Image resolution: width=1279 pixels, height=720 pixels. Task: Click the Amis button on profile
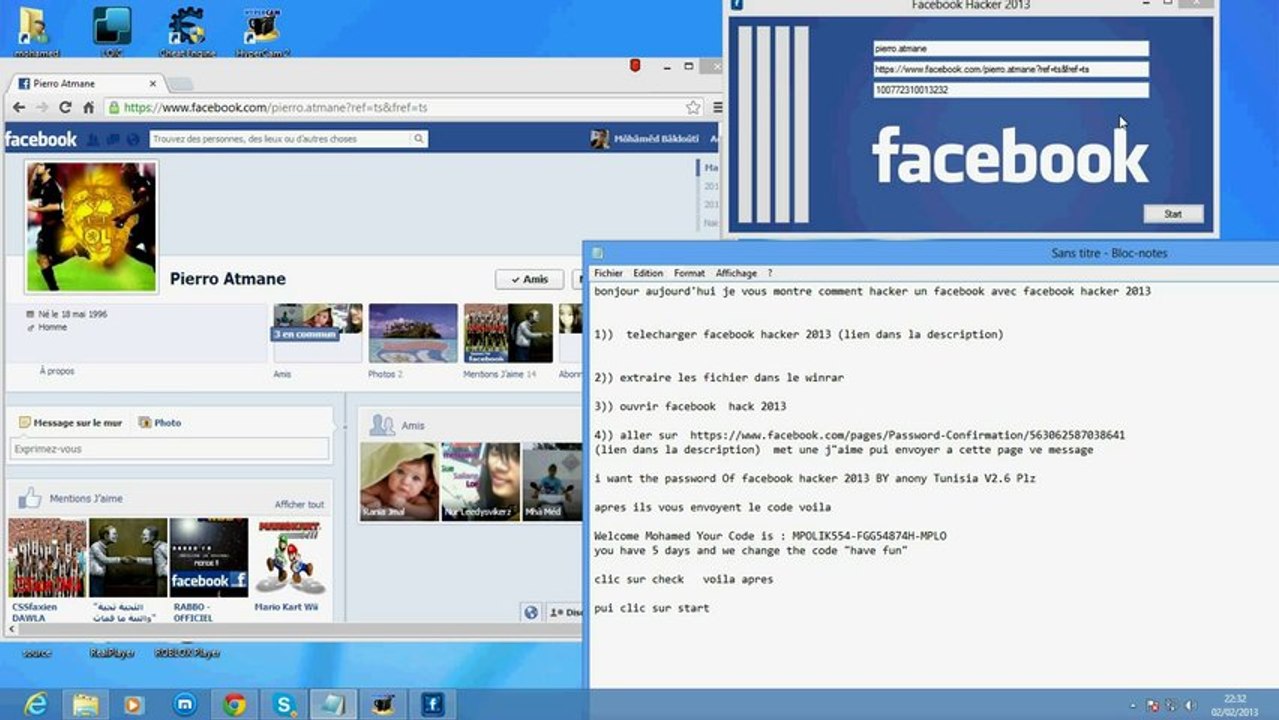tap(529, 279)
